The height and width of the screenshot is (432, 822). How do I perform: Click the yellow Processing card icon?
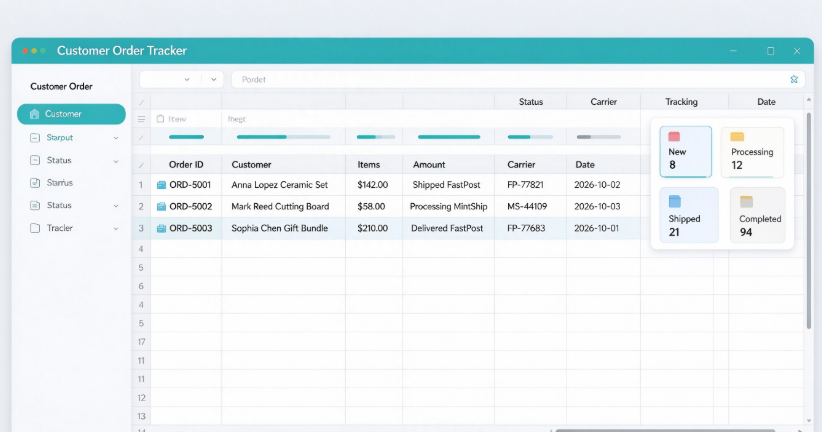pos(737,137)
